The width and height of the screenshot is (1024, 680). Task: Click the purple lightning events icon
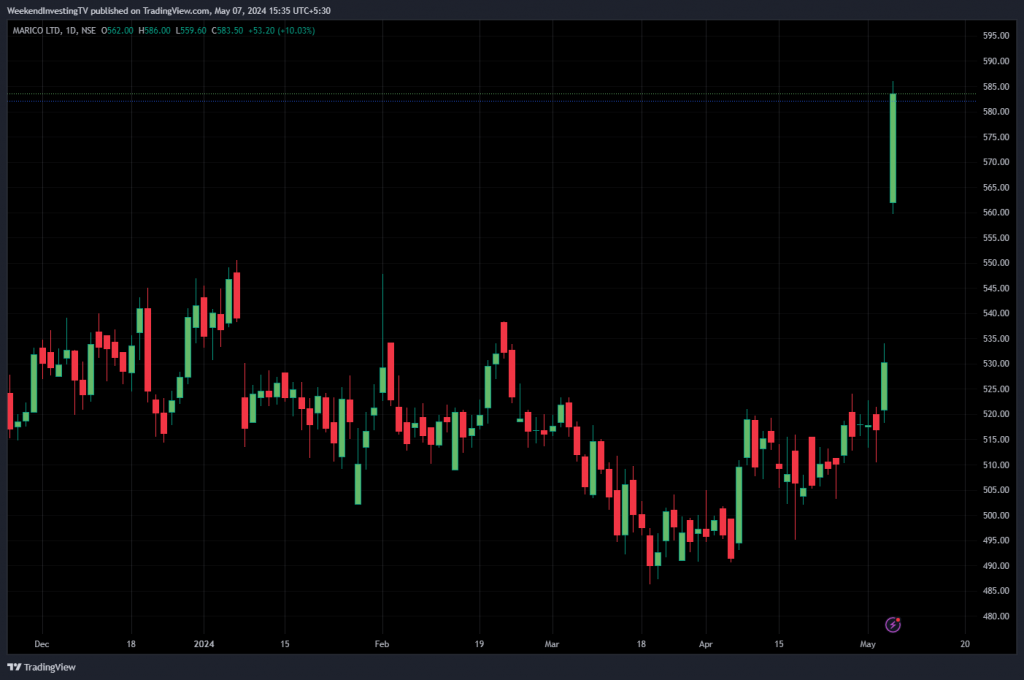point(893,624)
